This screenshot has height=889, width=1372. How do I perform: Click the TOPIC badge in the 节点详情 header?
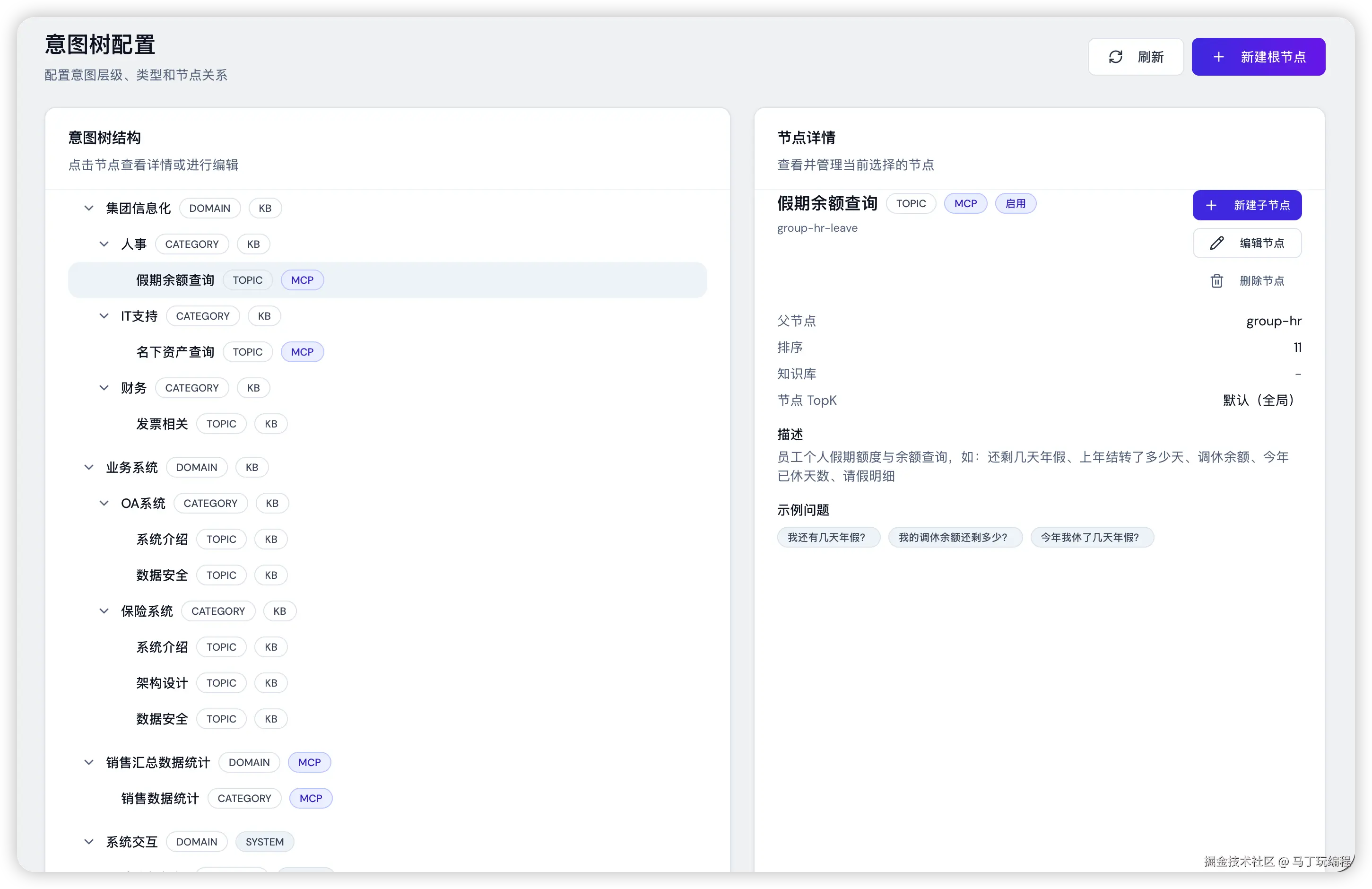(911, 203)
